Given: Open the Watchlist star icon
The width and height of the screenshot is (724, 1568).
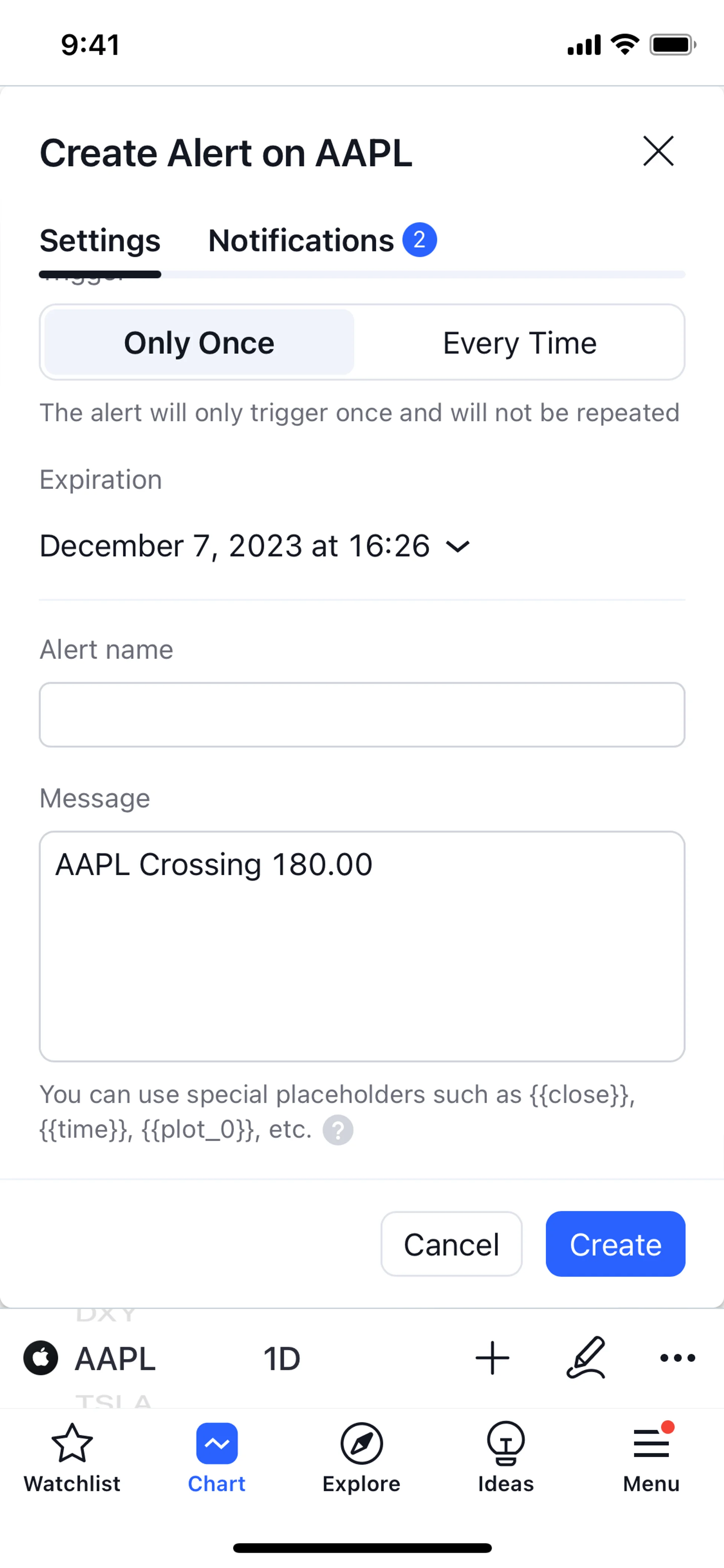Looking at the screenshot, I should [72, 1443].
